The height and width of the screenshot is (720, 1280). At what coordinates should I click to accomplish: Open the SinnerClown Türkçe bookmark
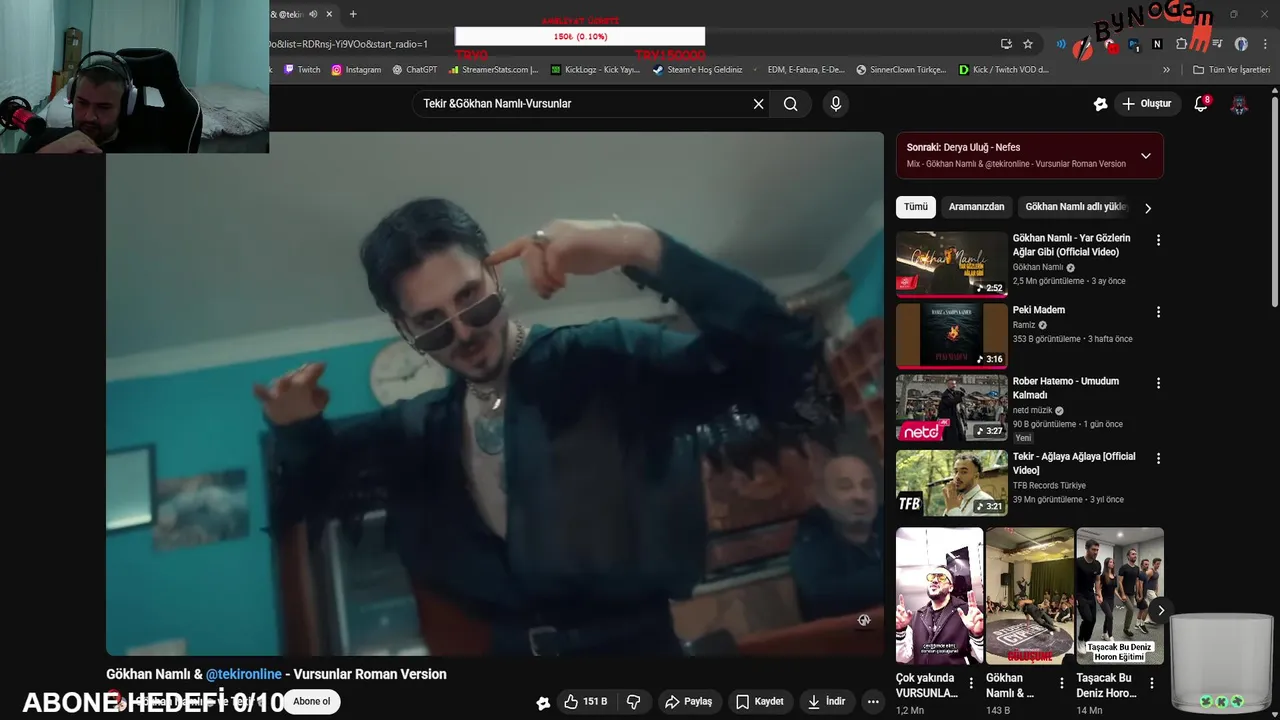pos(901,70)
